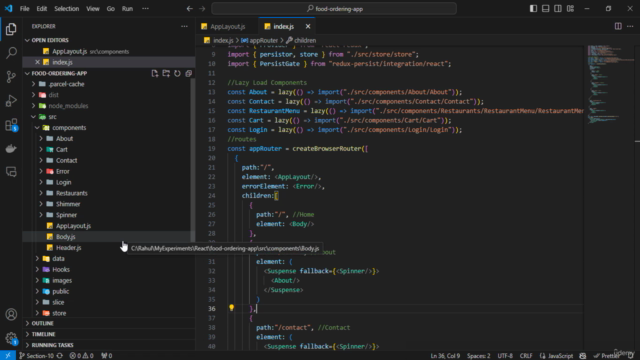This screenshot has height=360, width=640.
Task: Click New File icon in explorer header
Action: click(x=155, y=73)
